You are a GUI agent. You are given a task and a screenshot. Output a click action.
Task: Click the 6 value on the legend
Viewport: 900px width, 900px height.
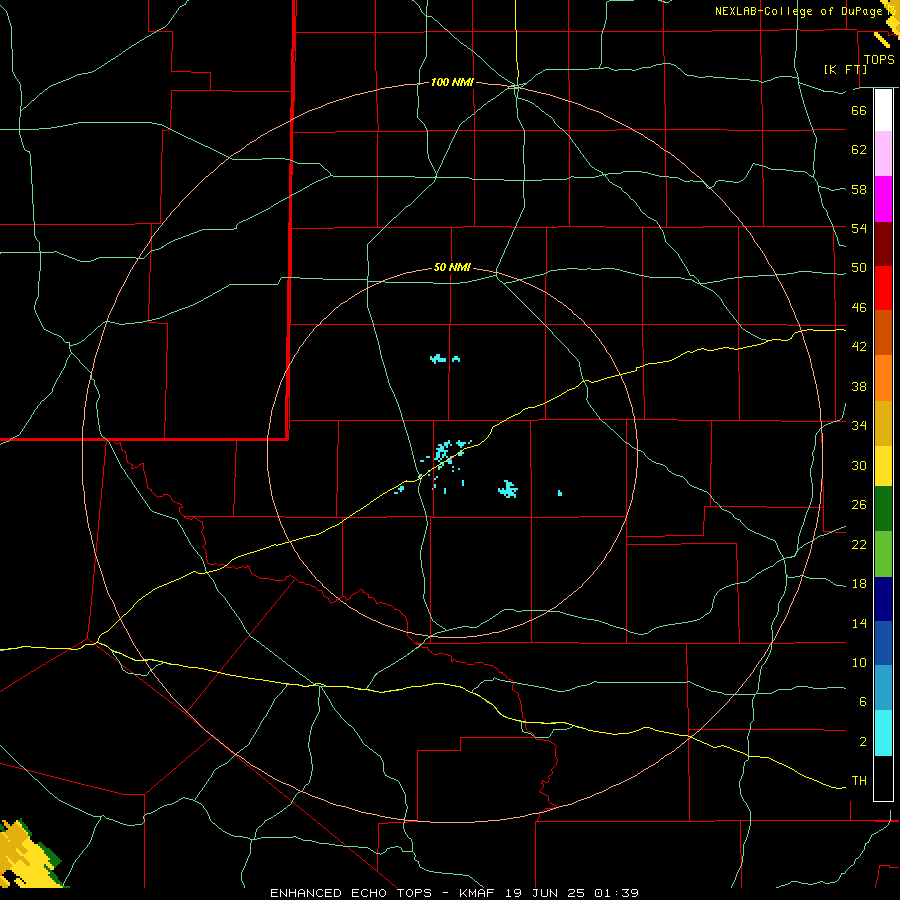point(863,702)
